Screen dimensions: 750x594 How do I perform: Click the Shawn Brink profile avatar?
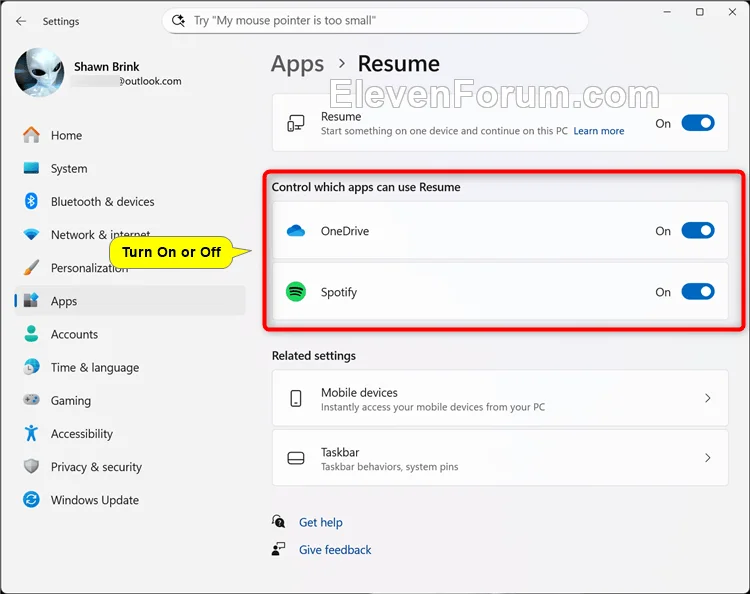tap(39, 72)
